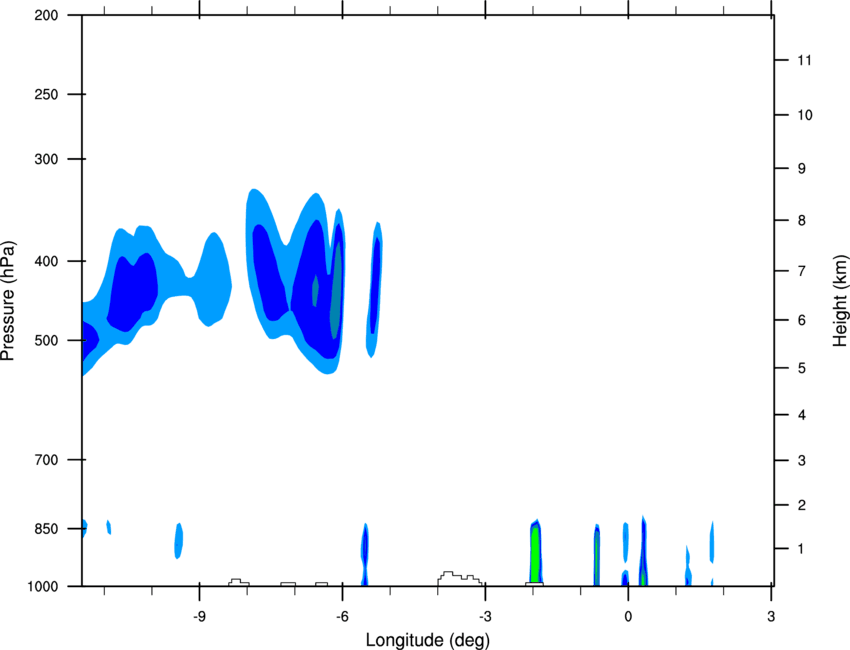850x650 pixels.
Task: Click the -3 longitude tick label
Action: click(485, 617)
